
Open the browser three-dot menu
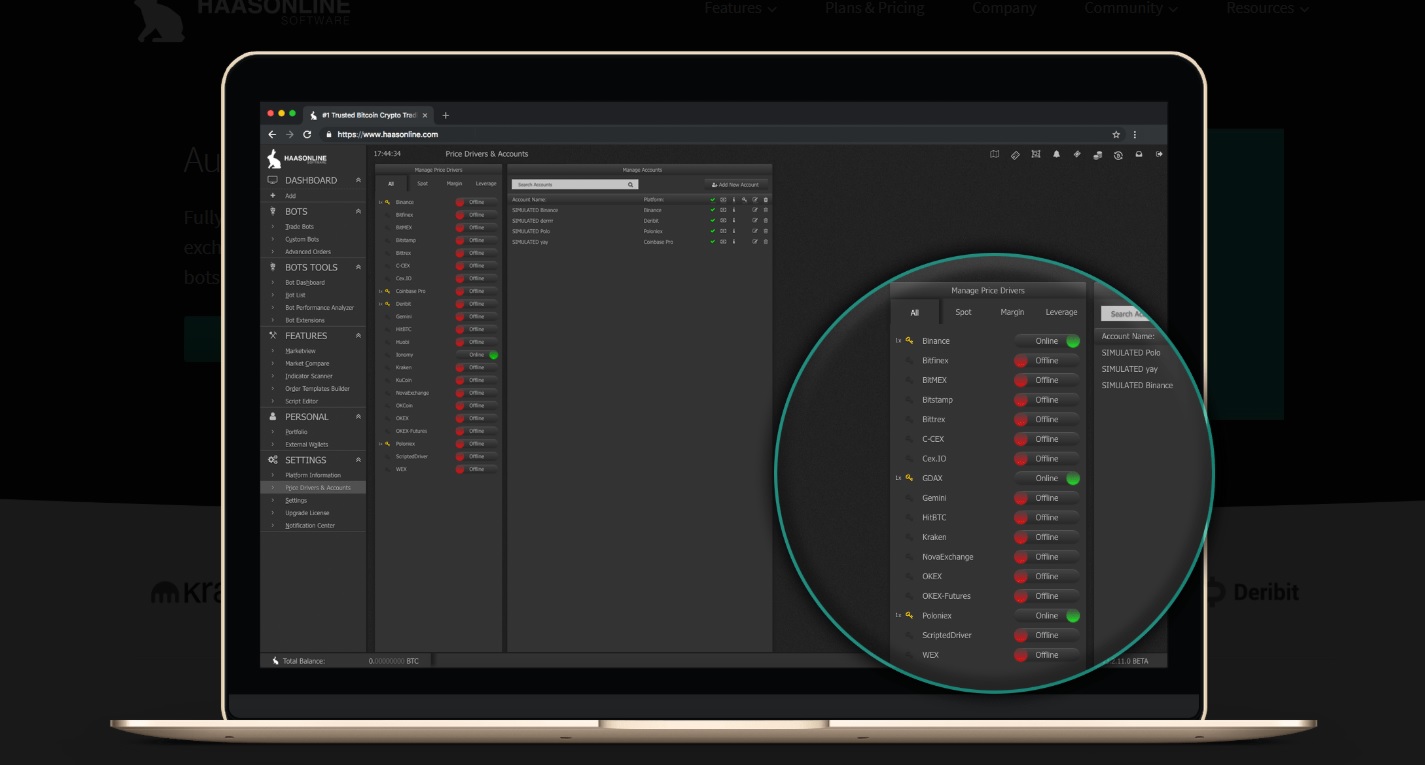click(x=1135, y=134)
